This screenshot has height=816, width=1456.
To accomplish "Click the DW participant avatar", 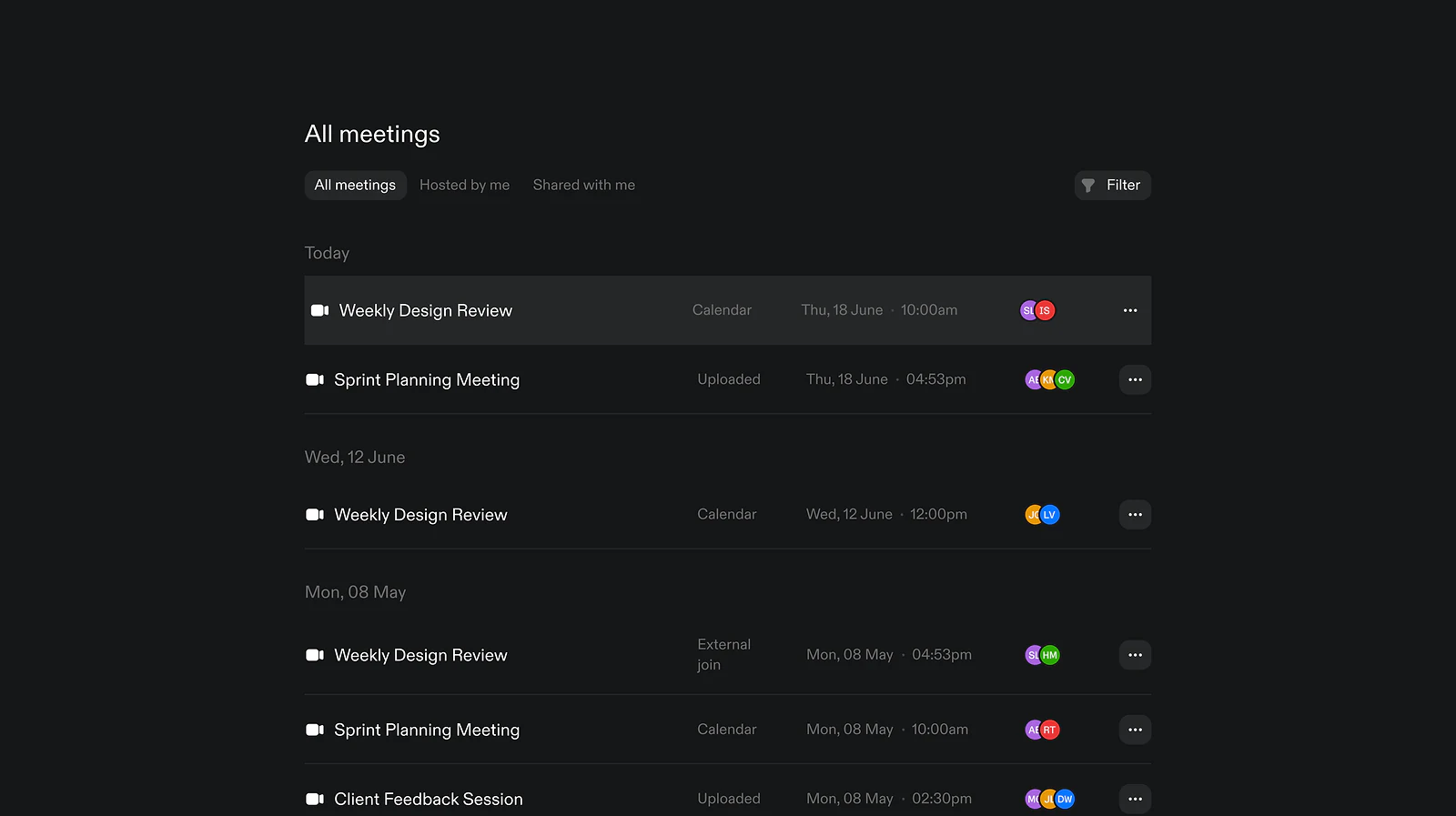I will (x=1065, y=799).
